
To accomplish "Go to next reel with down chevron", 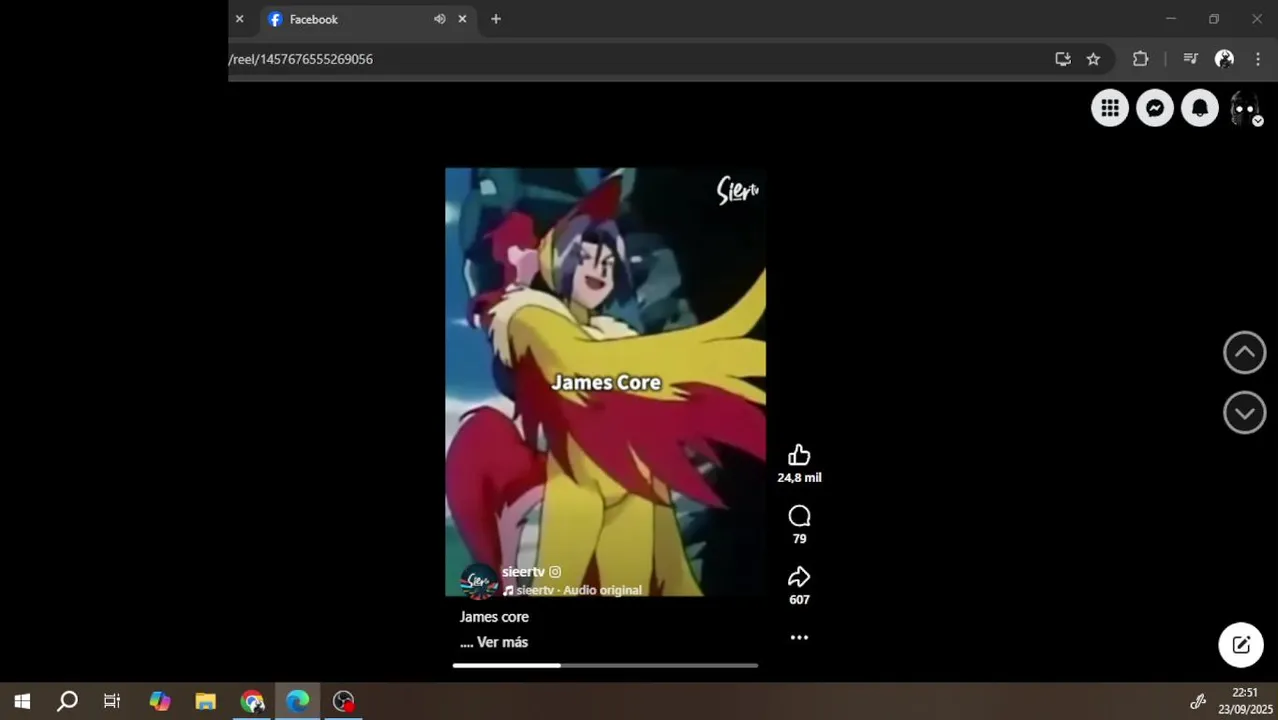I will (1244, 412).
